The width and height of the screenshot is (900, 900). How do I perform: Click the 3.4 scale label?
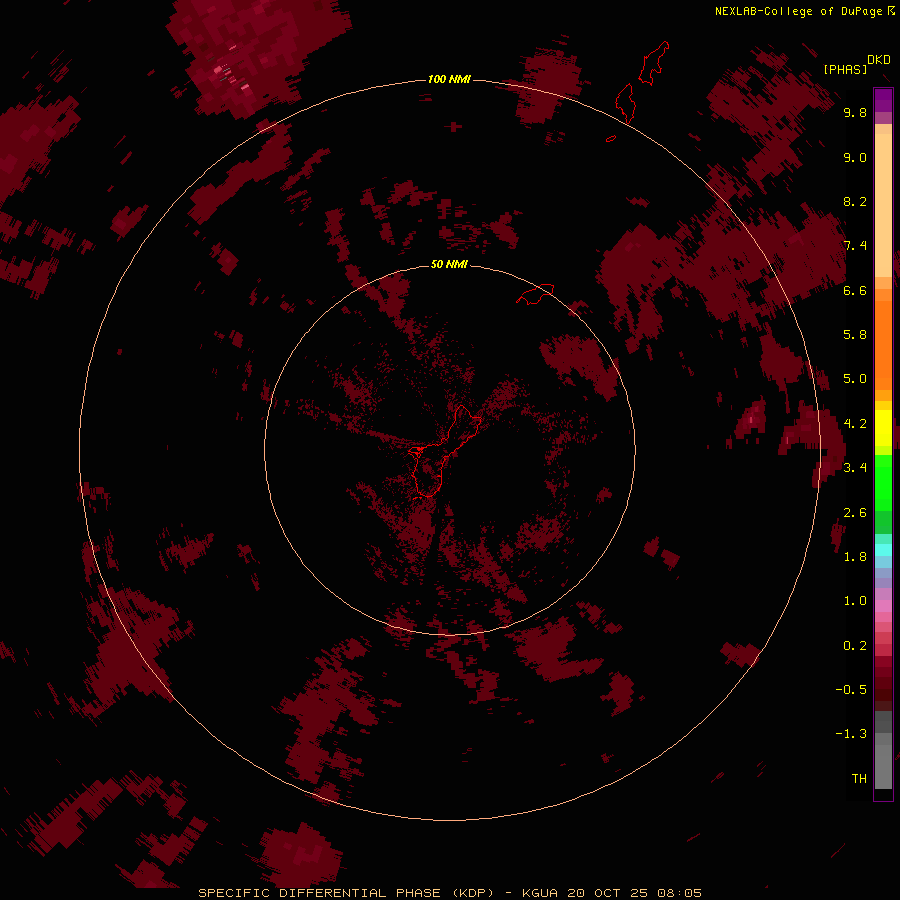point(855,468)
